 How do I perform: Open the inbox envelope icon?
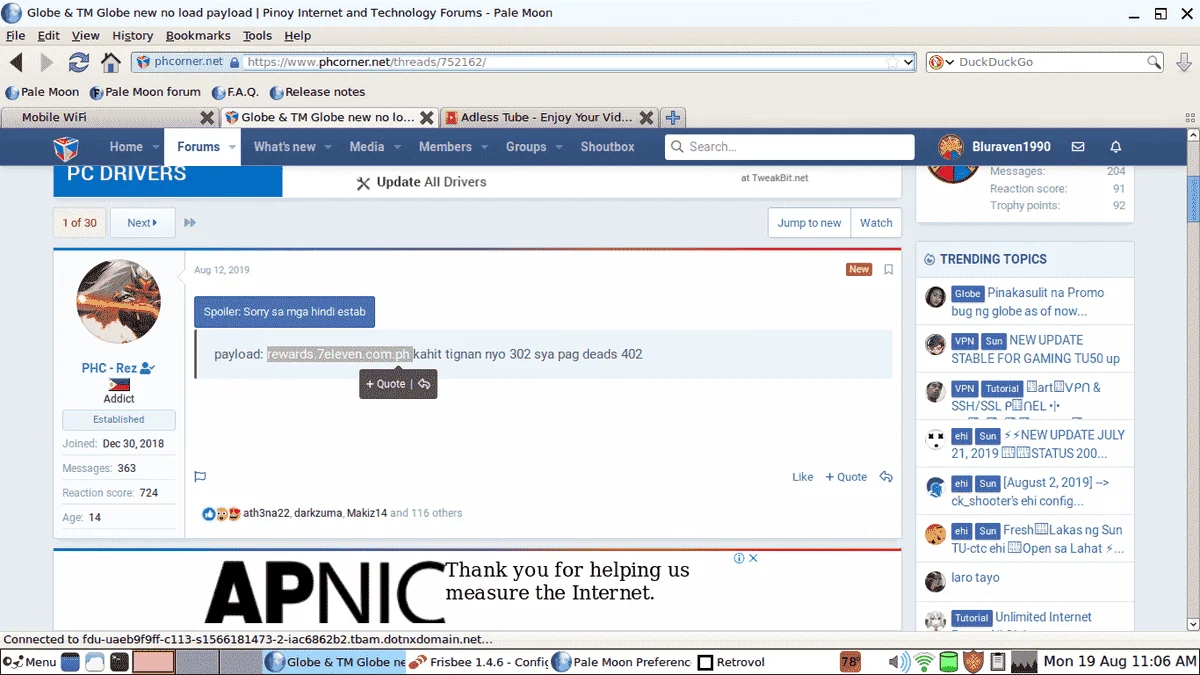tap(1078, 147)
